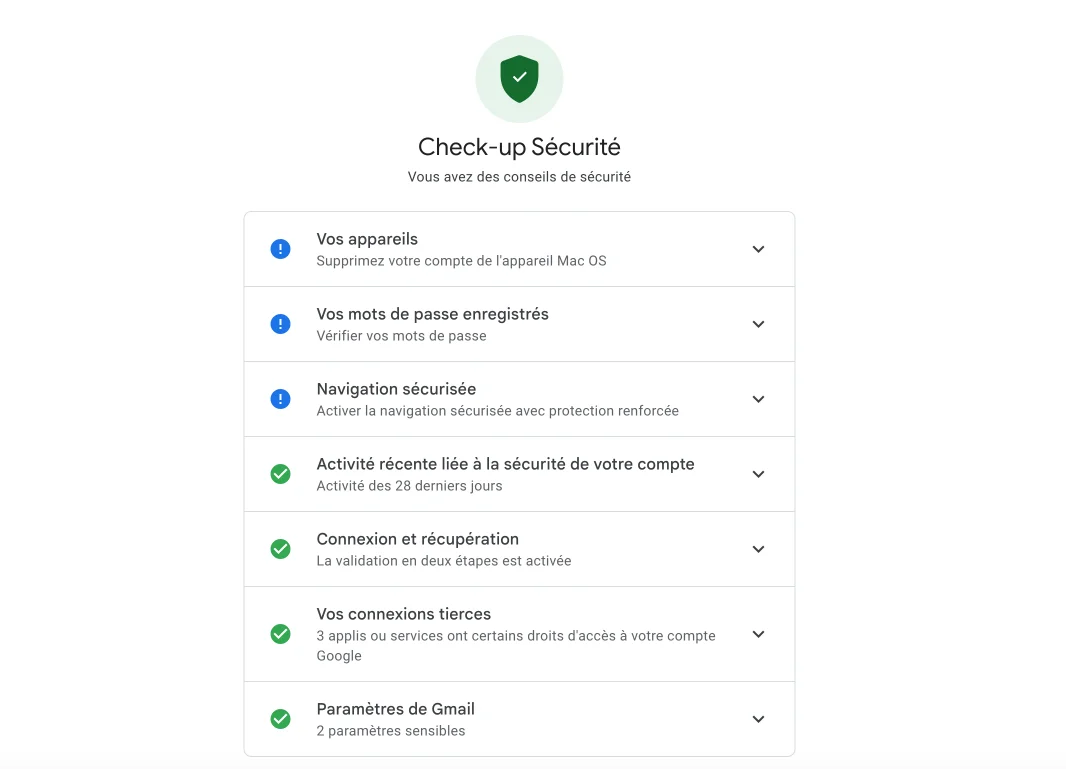This screenshot has width=1066, height=769.
Task: Click the green icon beside Vos connexions tierces
Action: pos(280,633)
